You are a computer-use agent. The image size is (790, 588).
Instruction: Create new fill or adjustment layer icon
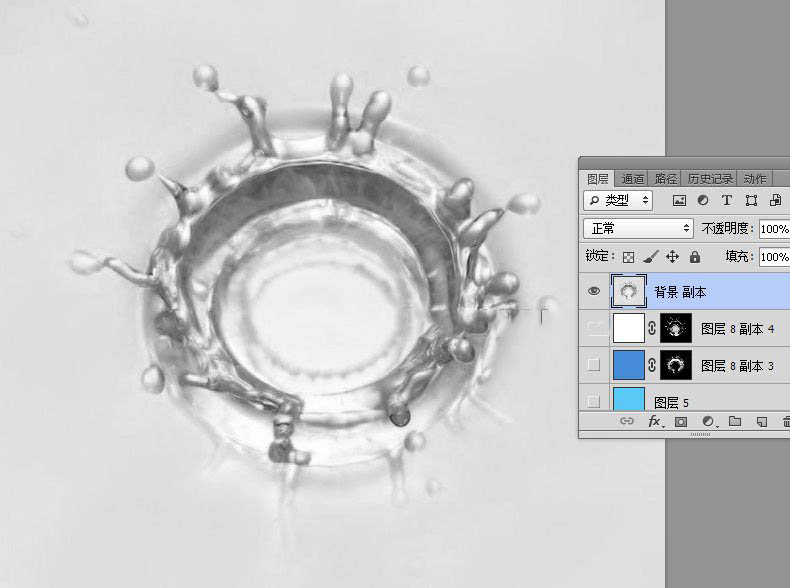[x=708, y=422]
